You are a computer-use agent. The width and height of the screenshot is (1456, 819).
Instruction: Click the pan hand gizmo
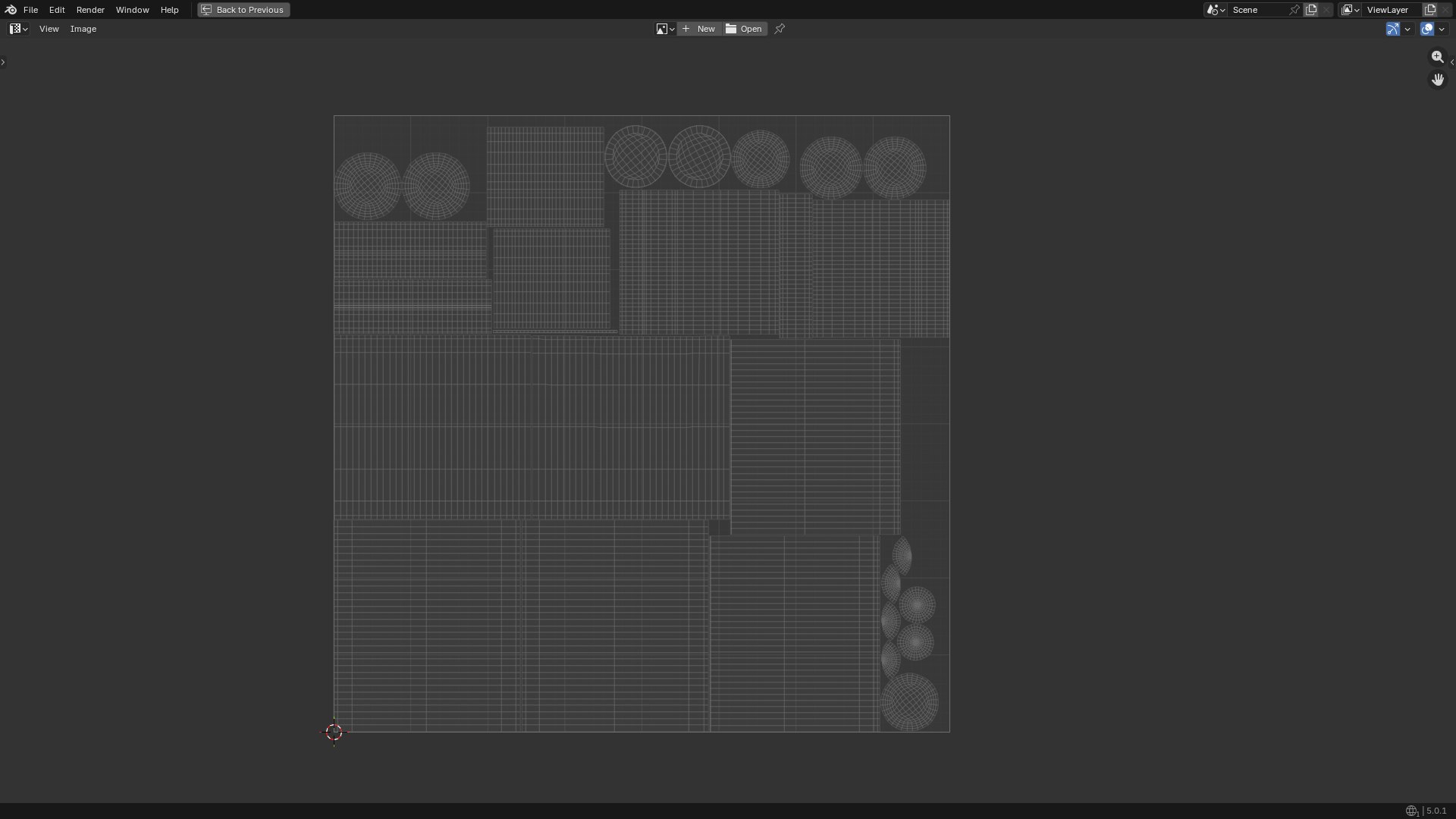[x=1438, y=79]
